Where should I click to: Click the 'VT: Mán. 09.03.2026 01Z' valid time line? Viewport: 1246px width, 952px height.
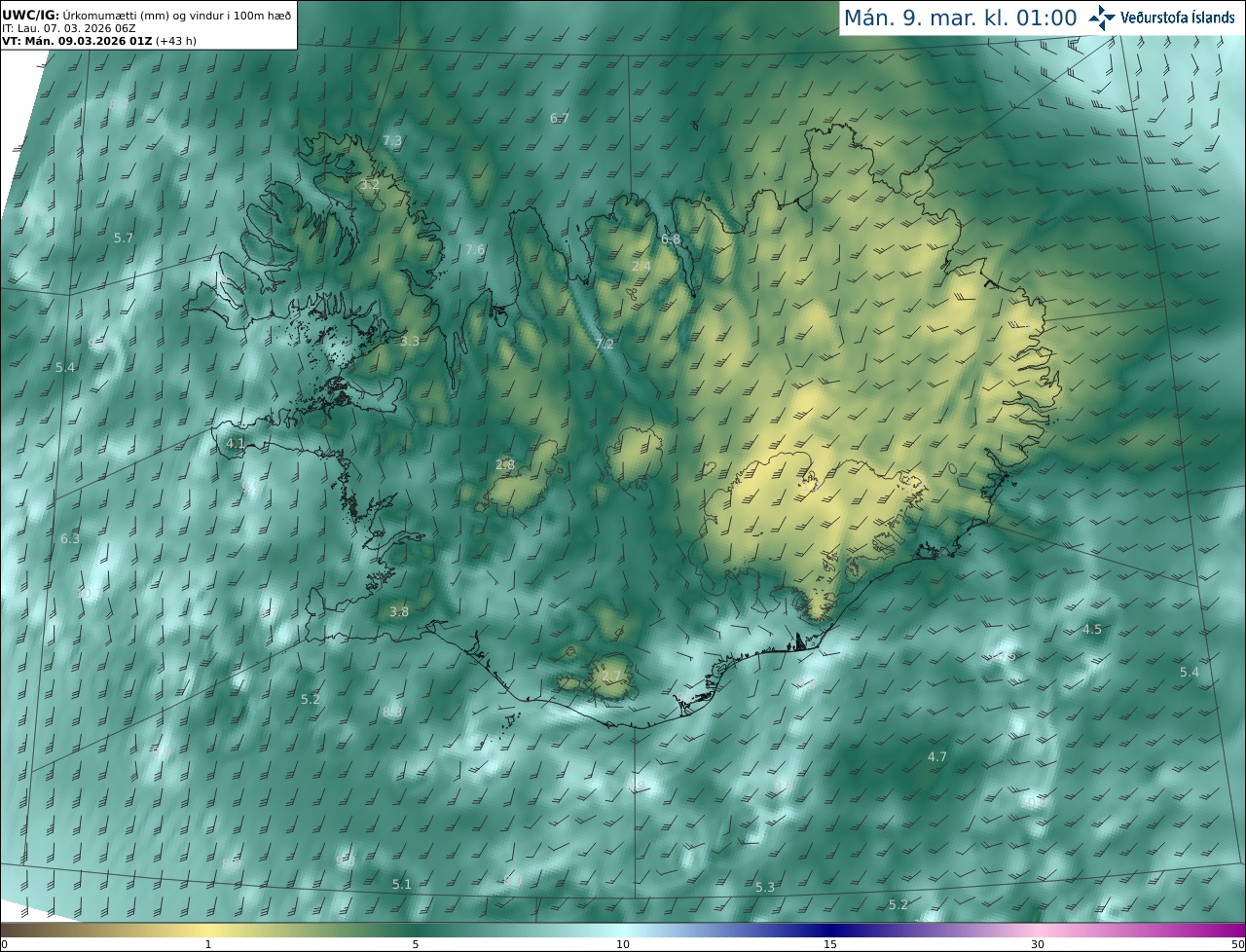pos(99,41)
